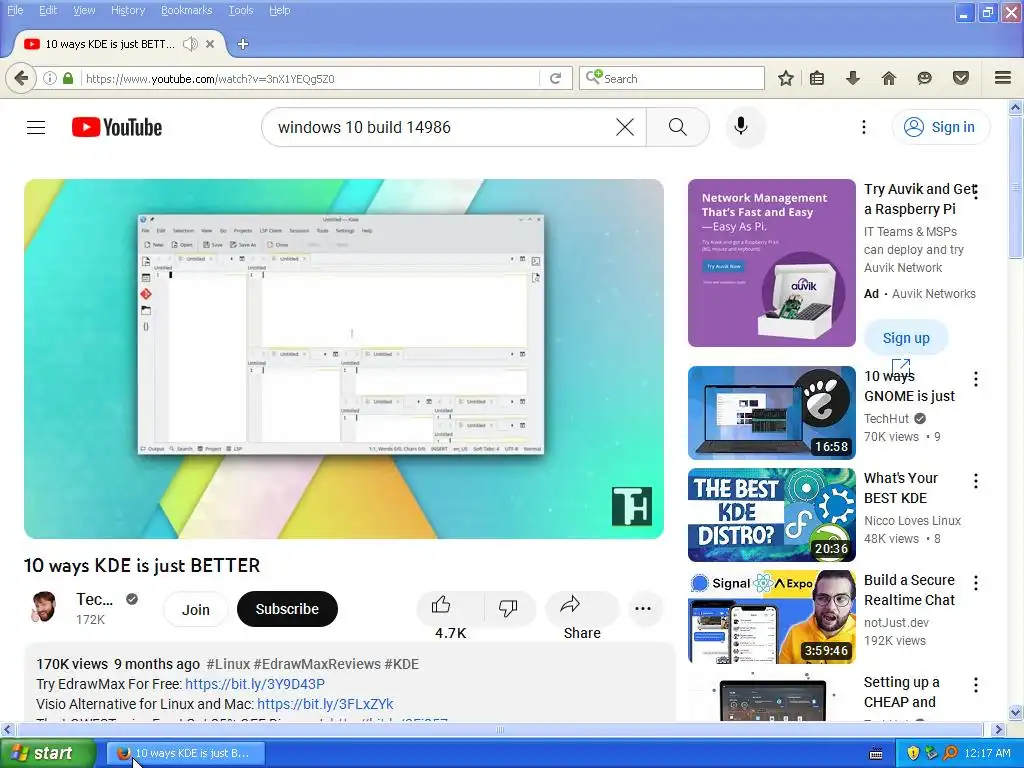Screen dimensions: 1024x768
Task: Open the Tools menu
Action: 240,10
